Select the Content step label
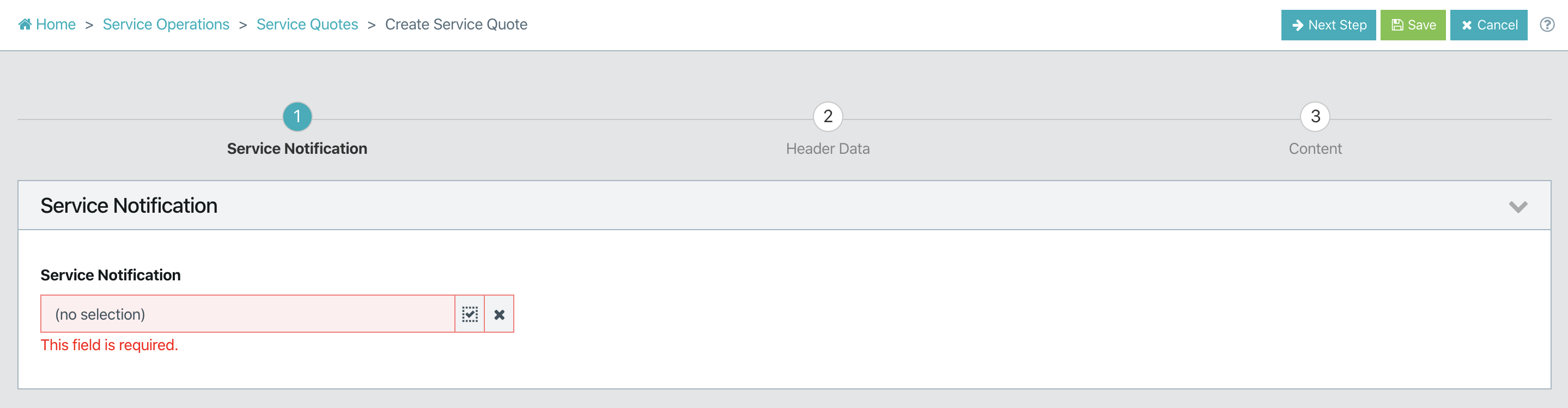Viewport: 1568px width, 408px height. click(x=1315, y=148)
